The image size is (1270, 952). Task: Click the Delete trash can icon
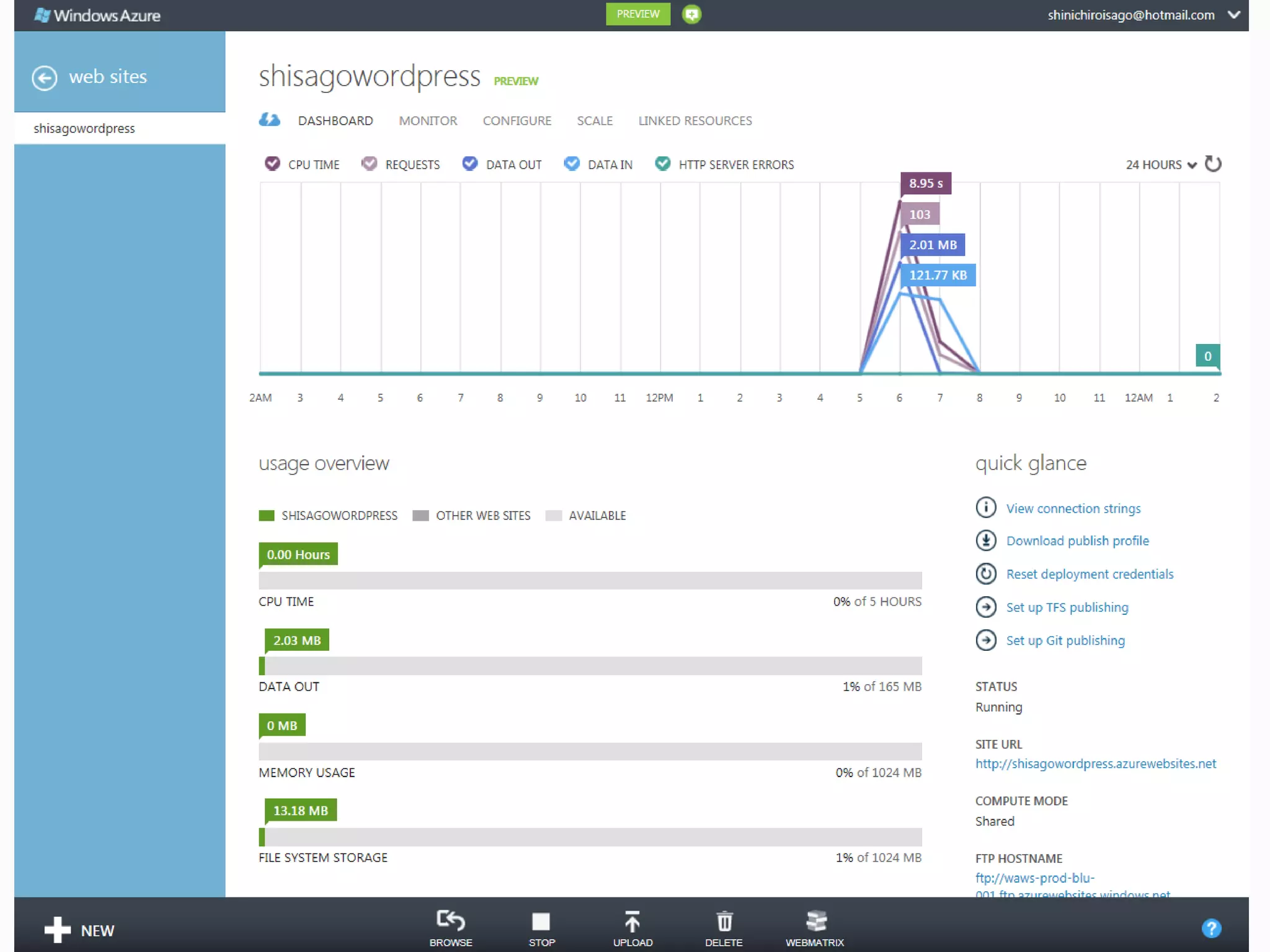pos(724,921)
